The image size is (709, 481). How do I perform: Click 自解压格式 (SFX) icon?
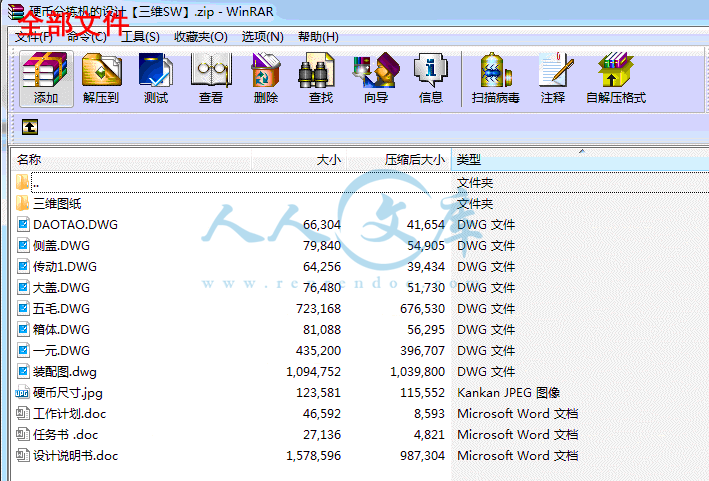coord(615,78)
